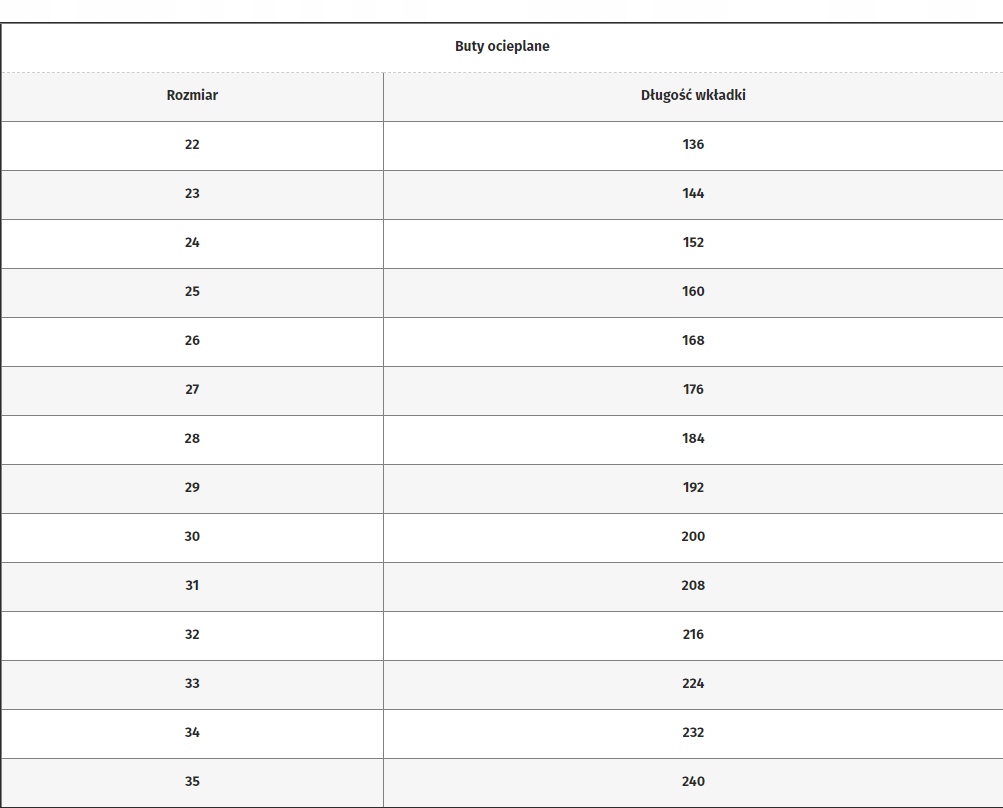This screenshot has height=808, width=1003.
Task: Pick the insole length 152 cell
Action: pos(693,243)
